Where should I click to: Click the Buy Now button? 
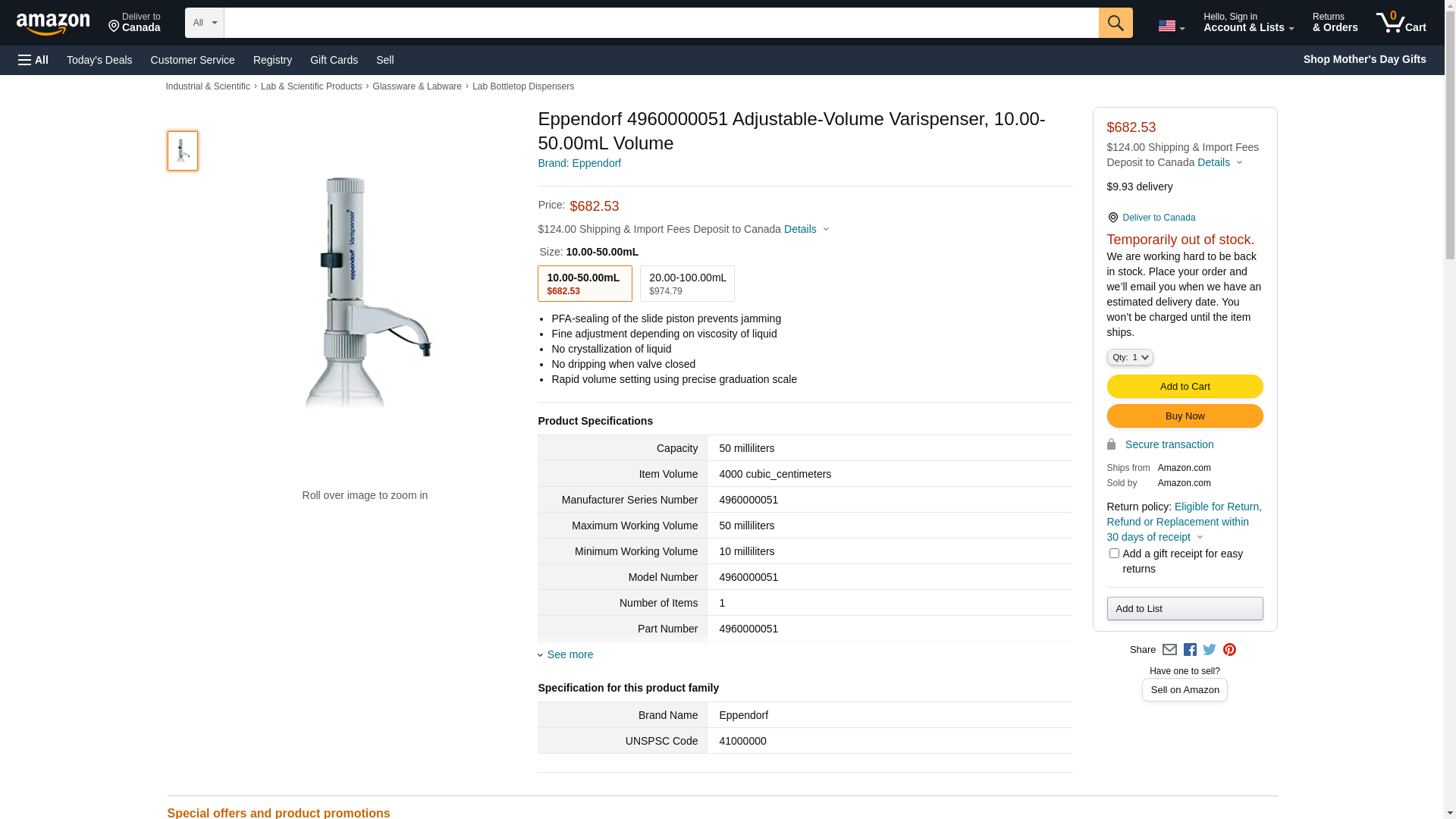click(1185, 416)
